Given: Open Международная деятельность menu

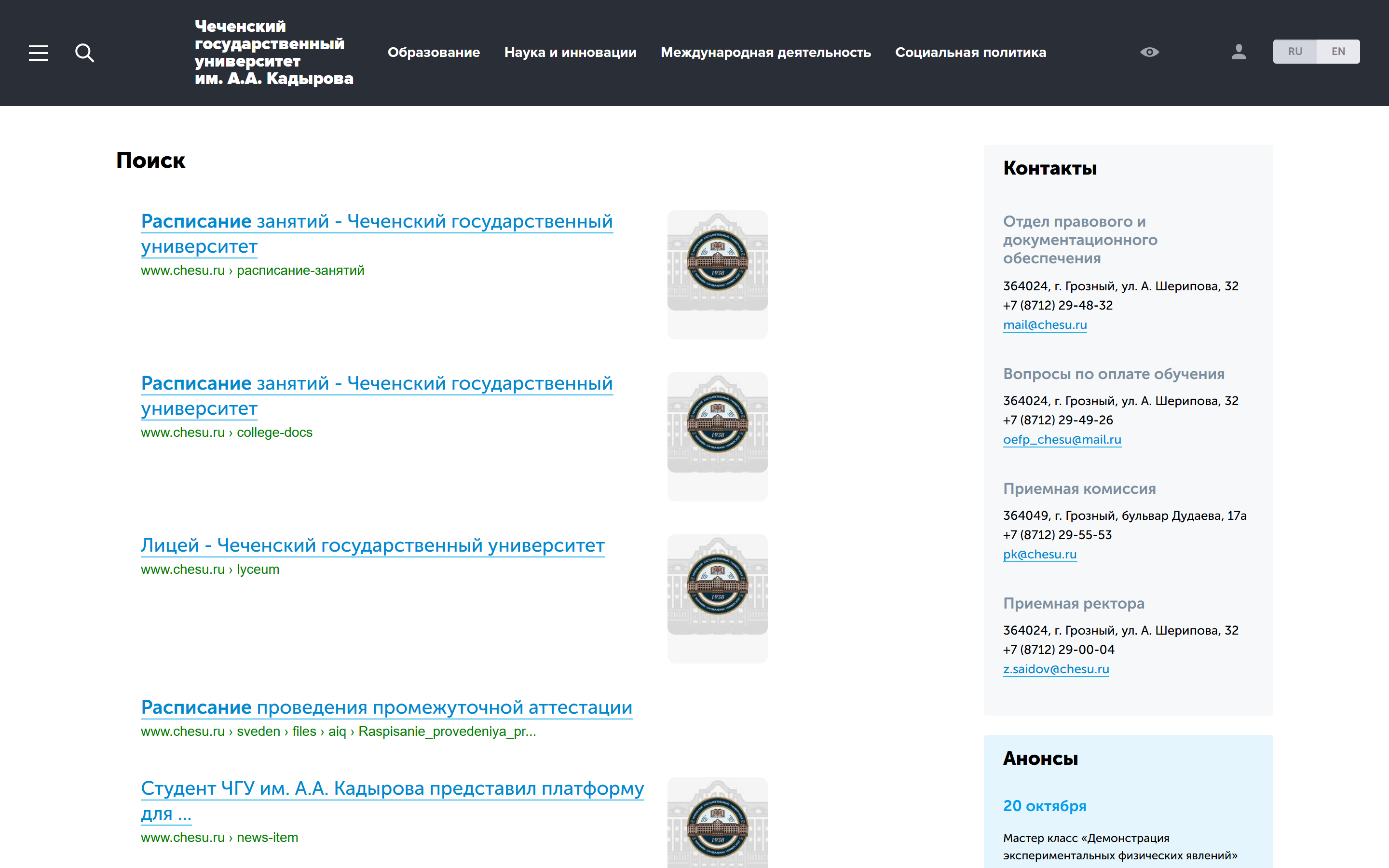Looking at the screenshot, I should click(x=766, y=52).
